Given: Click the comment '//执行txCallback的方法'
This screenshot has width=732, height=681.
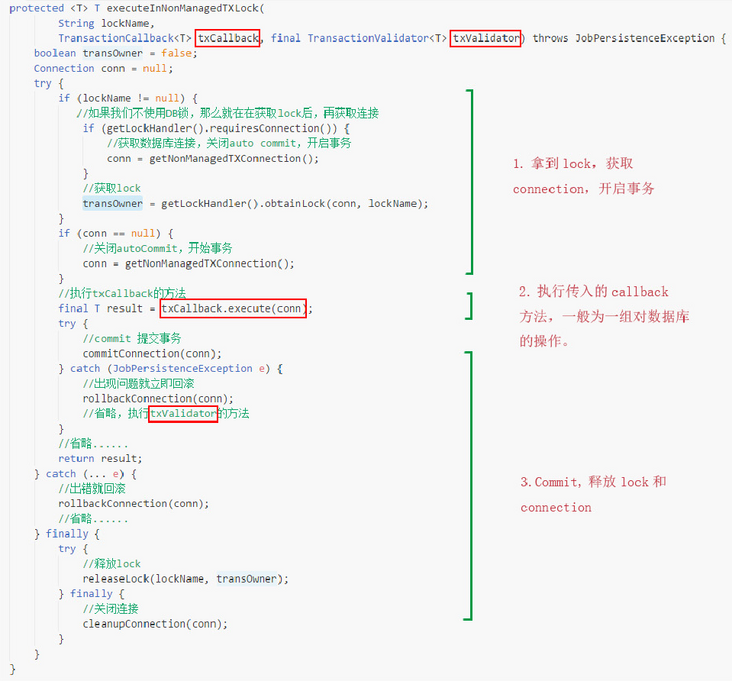Looking at the screenshot, I should (122, 294).
